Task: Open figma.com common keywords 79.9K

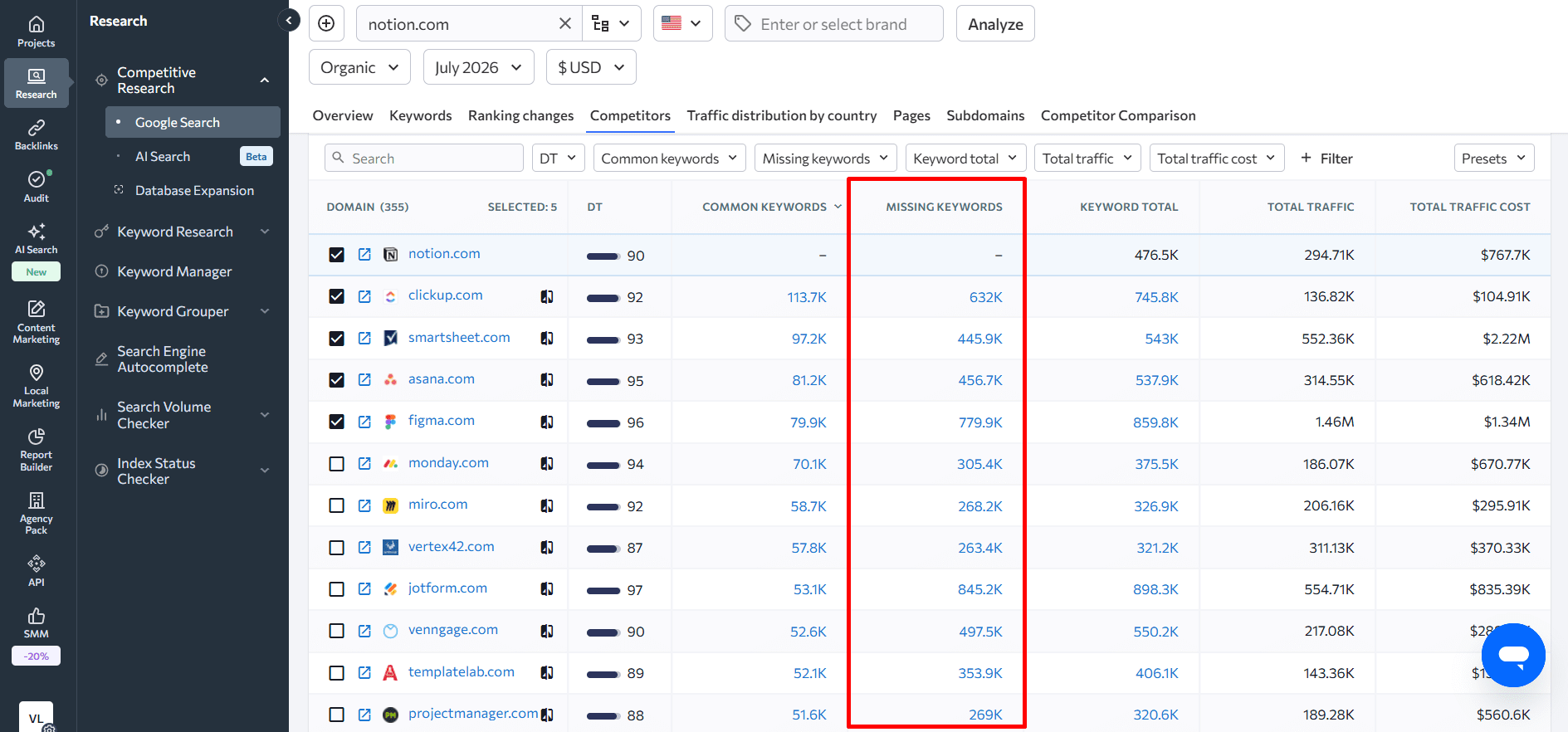Action: coord(808,422)
